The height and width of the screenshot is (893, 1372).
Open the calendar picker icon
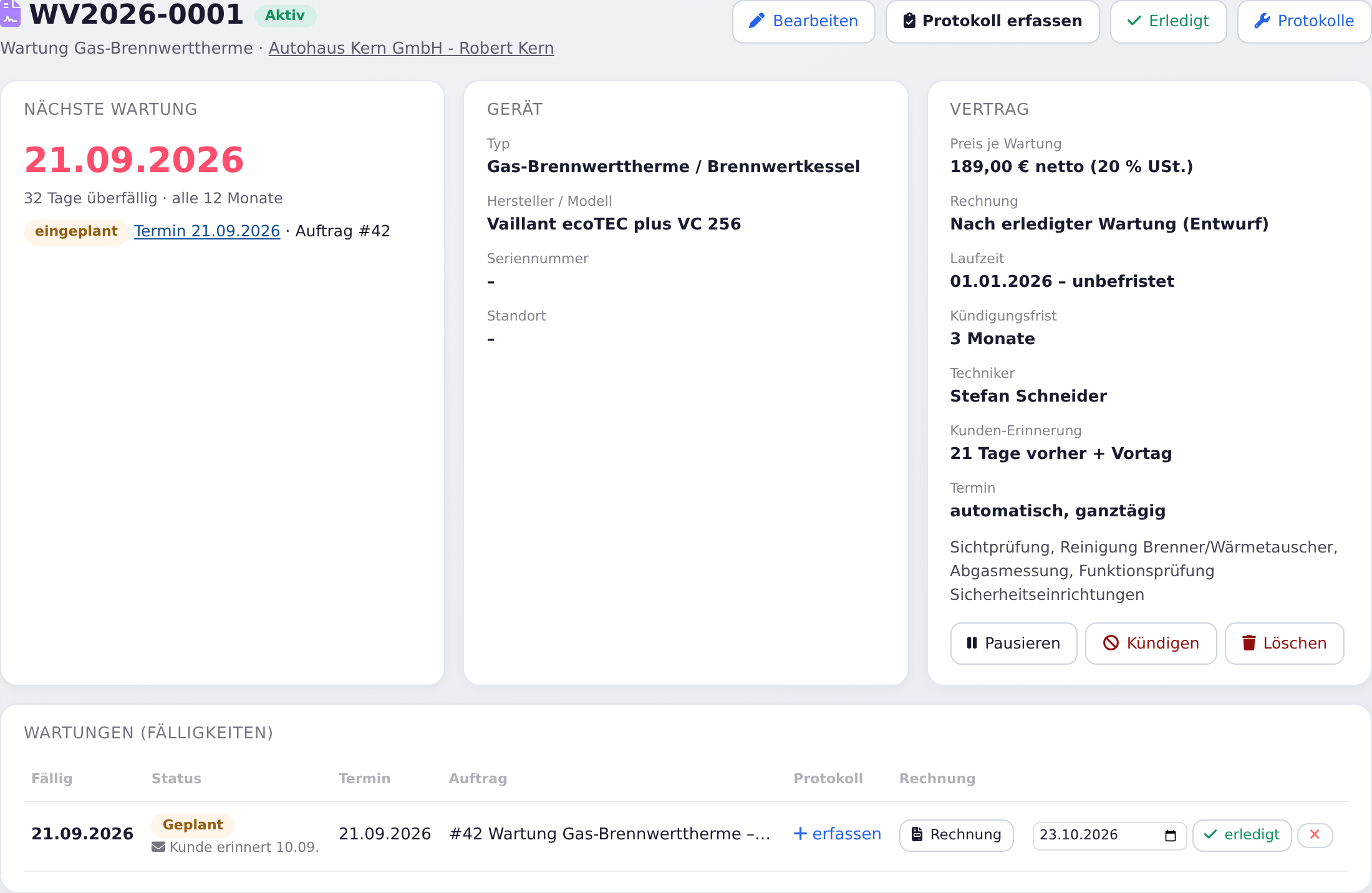point(1171,836)
